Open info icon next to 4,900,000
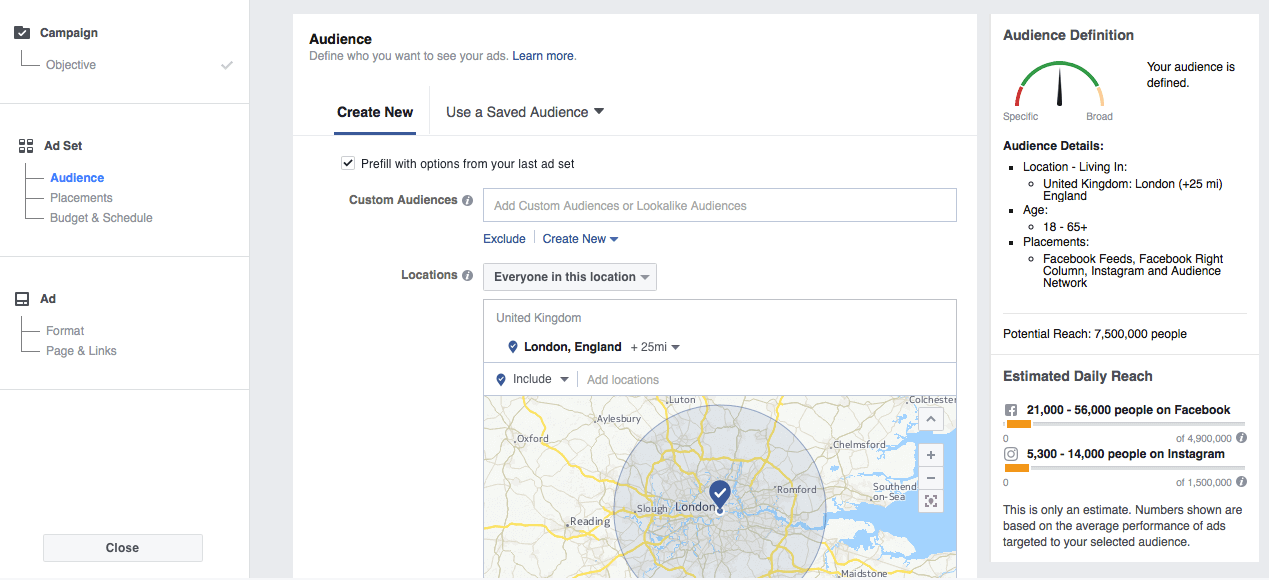 point(1241,438)
